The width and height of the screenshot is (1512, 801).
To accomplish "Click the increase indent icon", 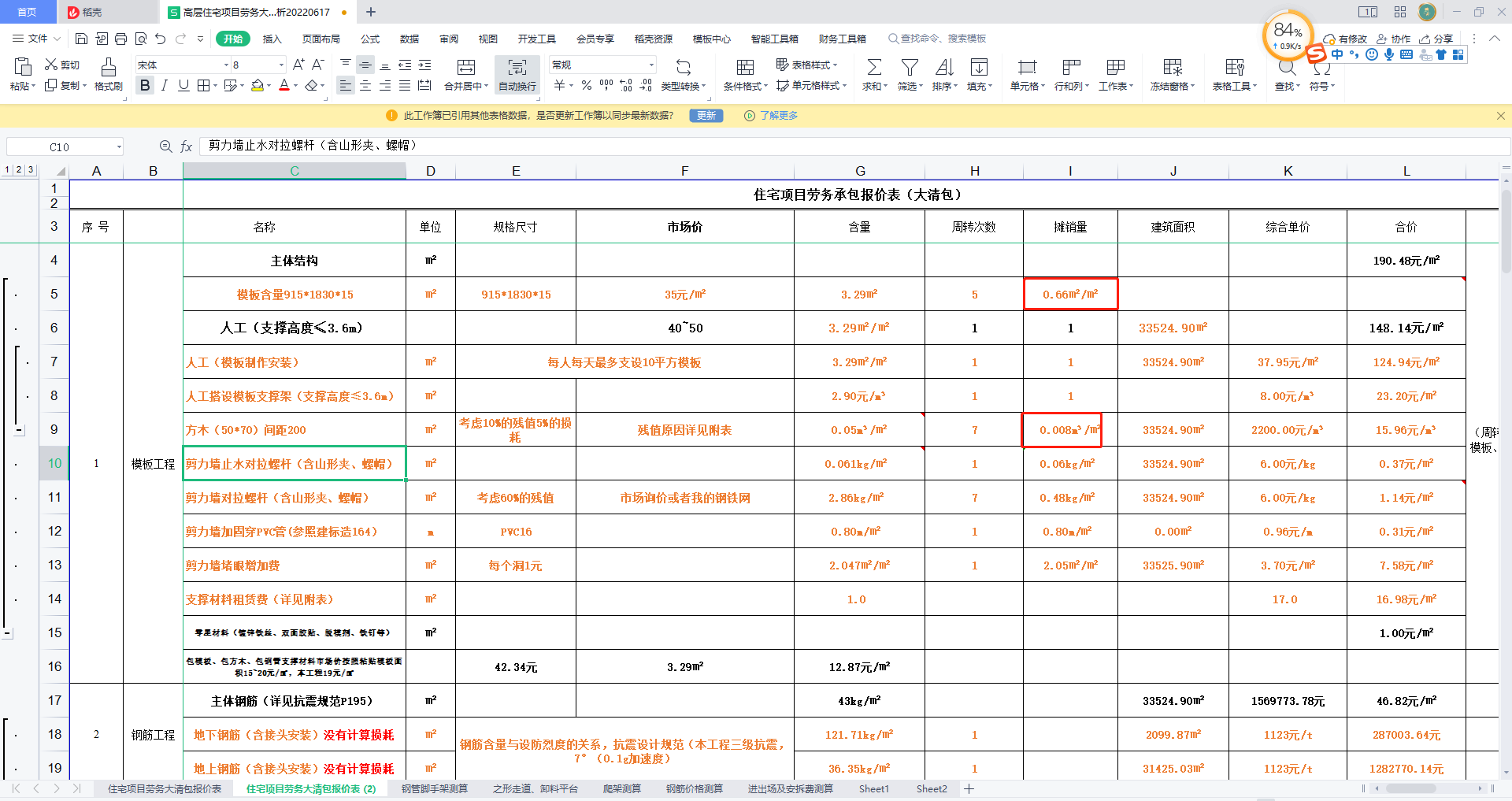I will [x=424, y=65].
